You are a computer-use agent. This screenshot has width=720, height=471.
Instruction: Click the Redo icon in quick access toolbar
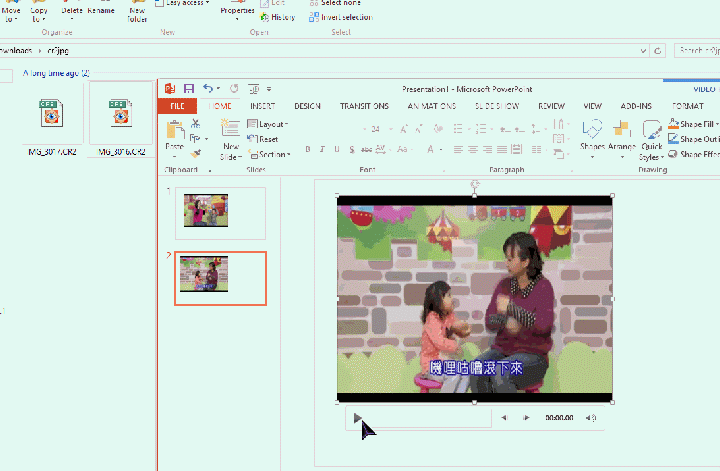[x=234, y=88]
